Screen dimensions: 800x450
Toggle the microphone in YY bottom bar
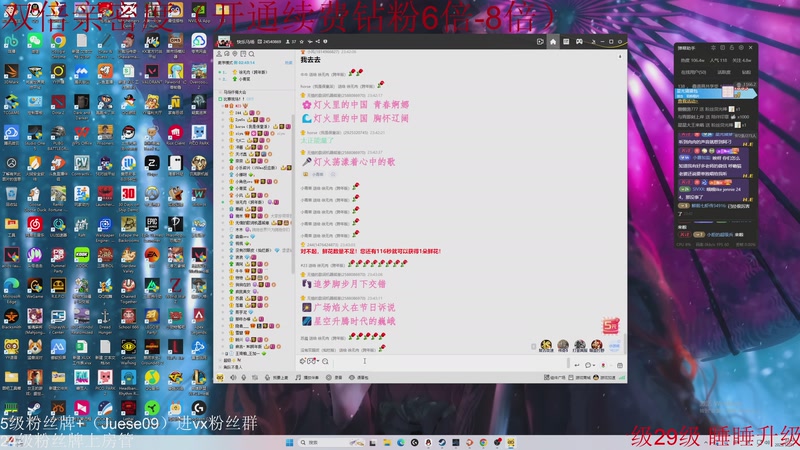coord(243,378)
